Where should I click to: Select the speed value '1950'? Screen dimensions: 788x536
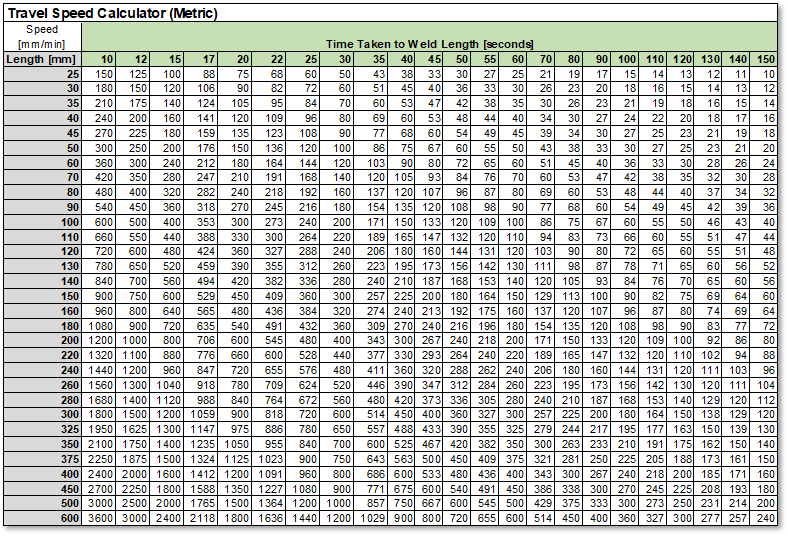(101, 430)
